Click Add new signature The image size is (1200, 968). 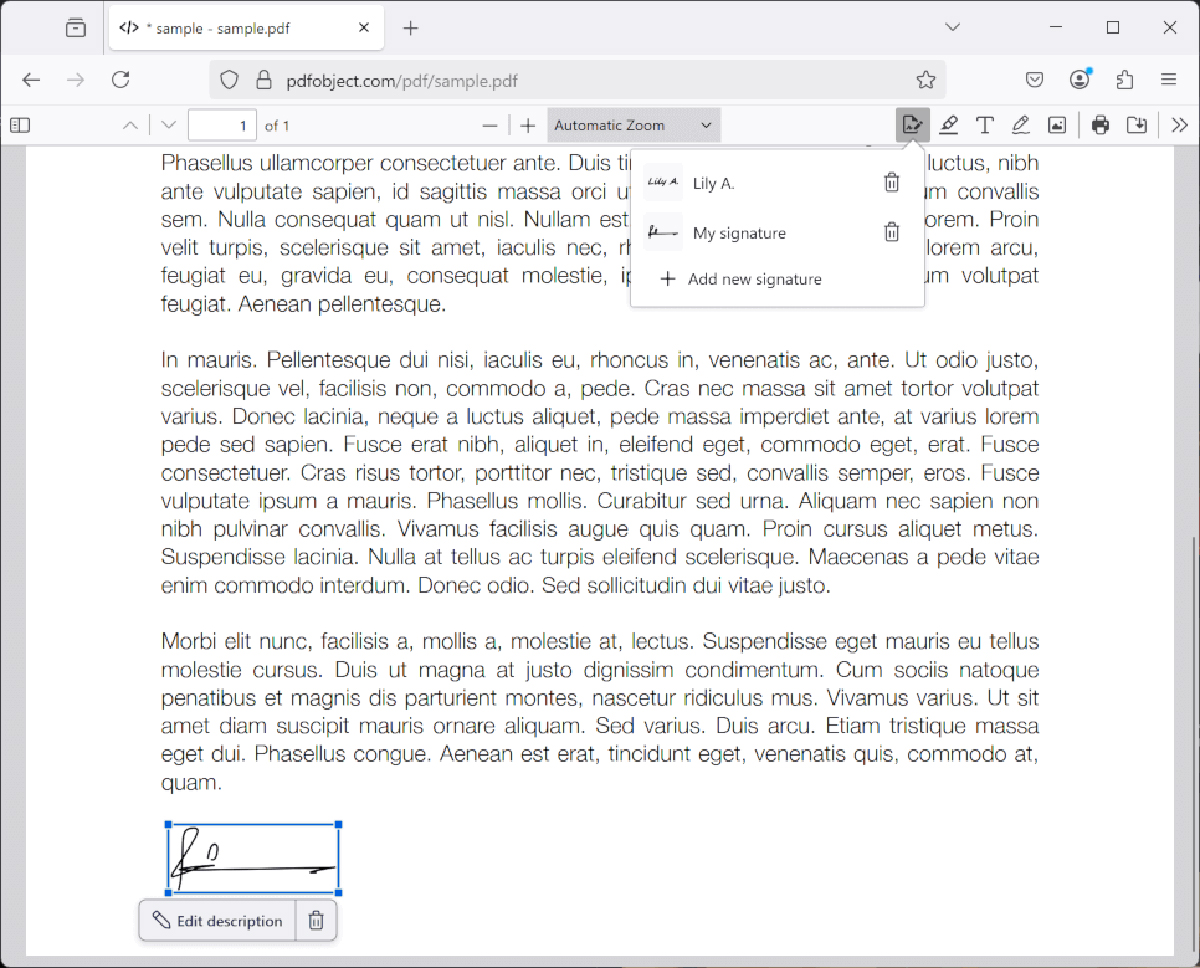(754, 279)
